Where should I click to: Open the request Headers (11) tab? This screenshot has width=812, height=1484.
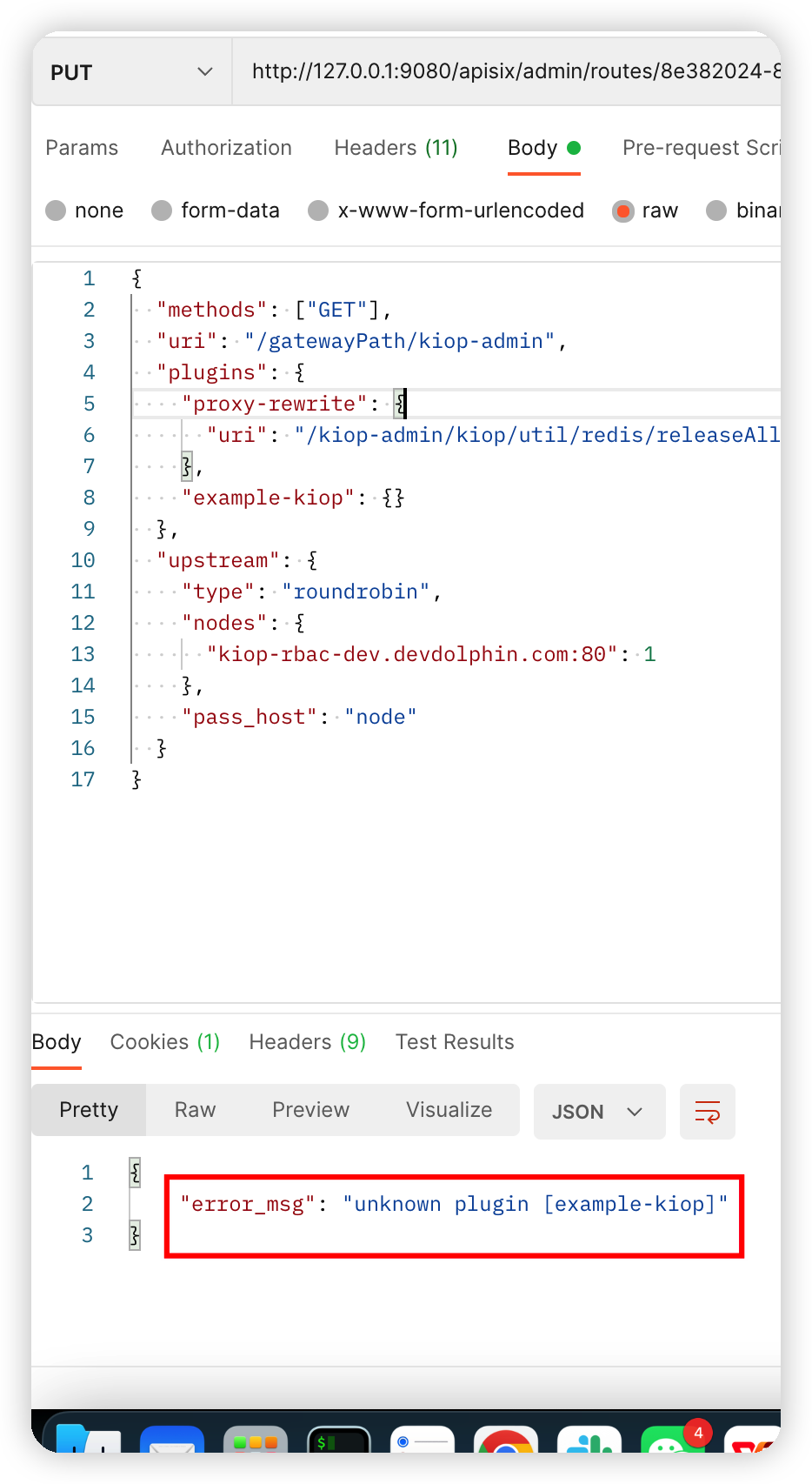point(396,148)
